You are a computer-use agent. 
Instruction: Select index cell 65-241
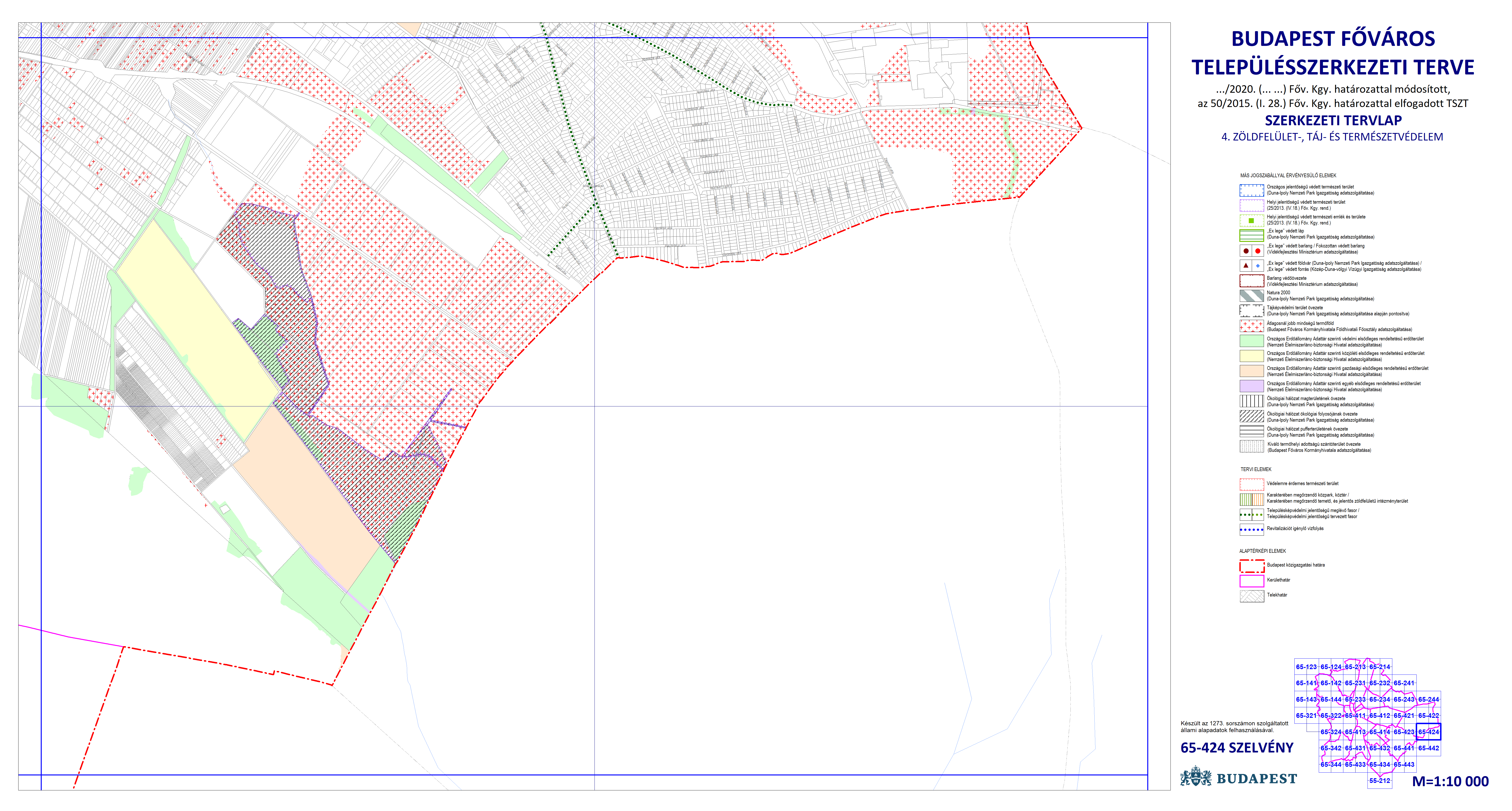tap(1404, 683)
